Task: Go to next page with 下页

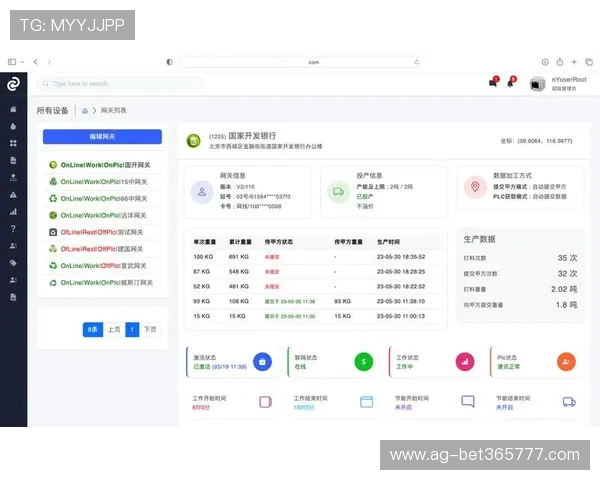Action: pos(150,330)
